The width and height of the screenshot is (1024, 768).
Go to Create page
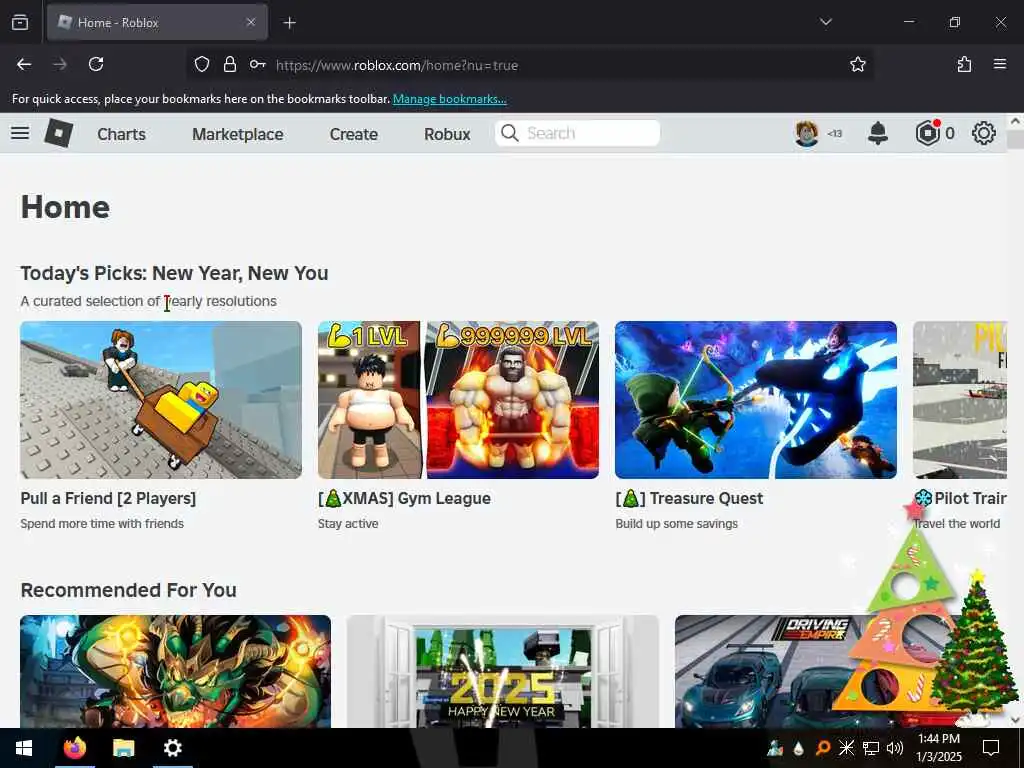(x=354, y=134)
